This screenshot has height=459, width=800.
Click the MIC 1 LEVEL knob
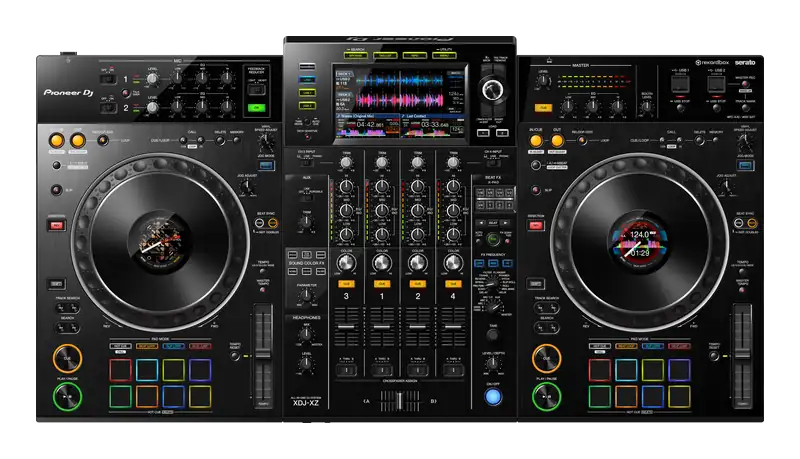(152, 79)
